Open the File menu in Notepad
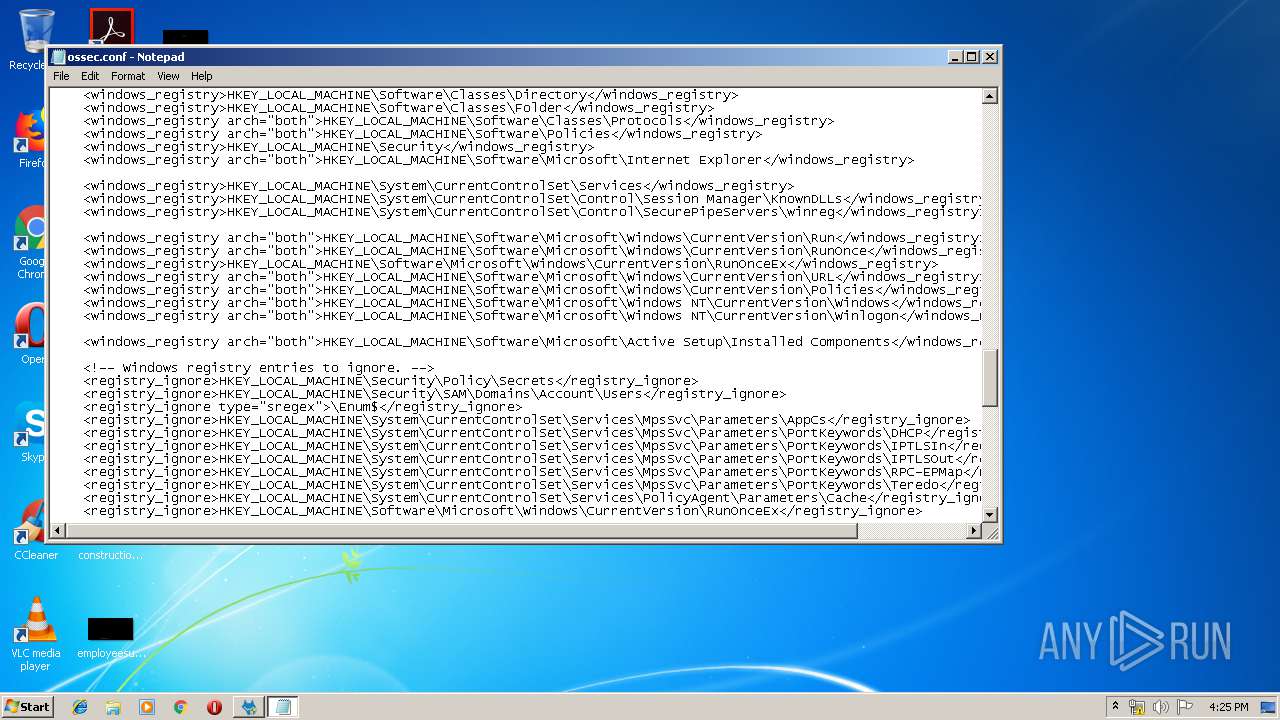The height and width of the screenshot is (720, 1280). point(61,76)
